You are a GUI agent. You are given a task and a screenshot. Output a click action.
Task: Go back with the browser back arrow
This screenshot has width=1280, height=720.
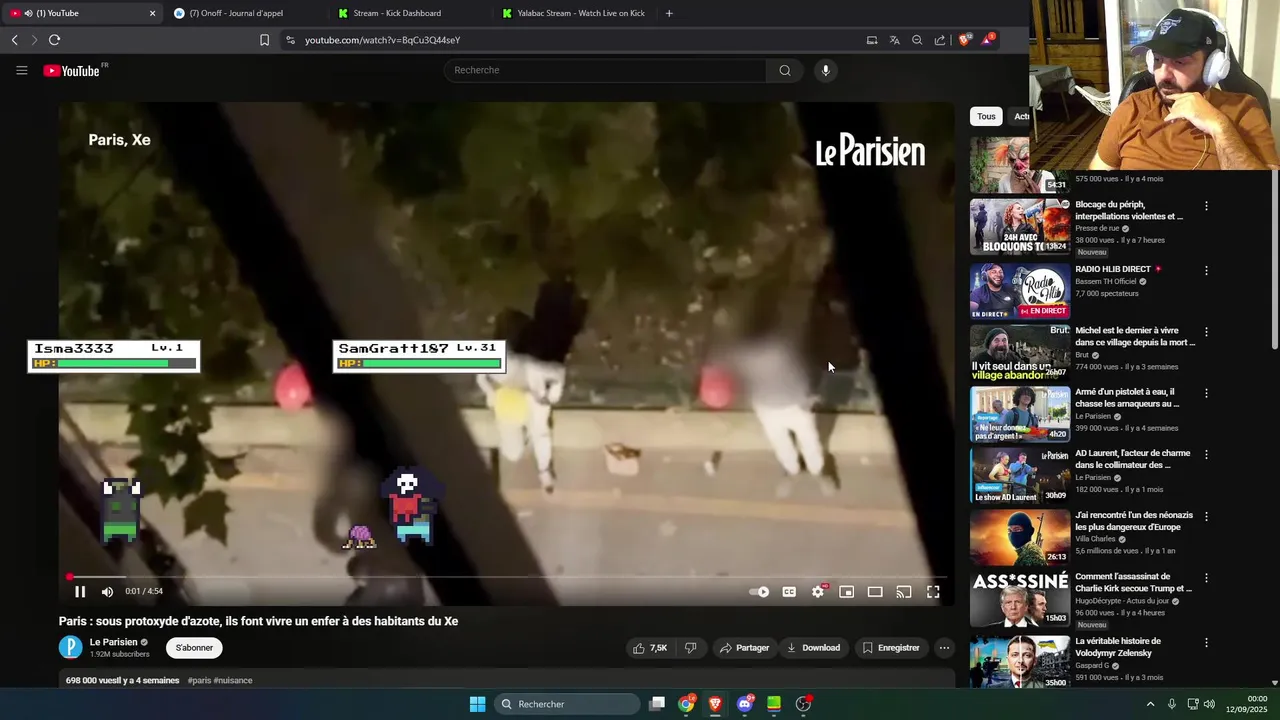14,40
